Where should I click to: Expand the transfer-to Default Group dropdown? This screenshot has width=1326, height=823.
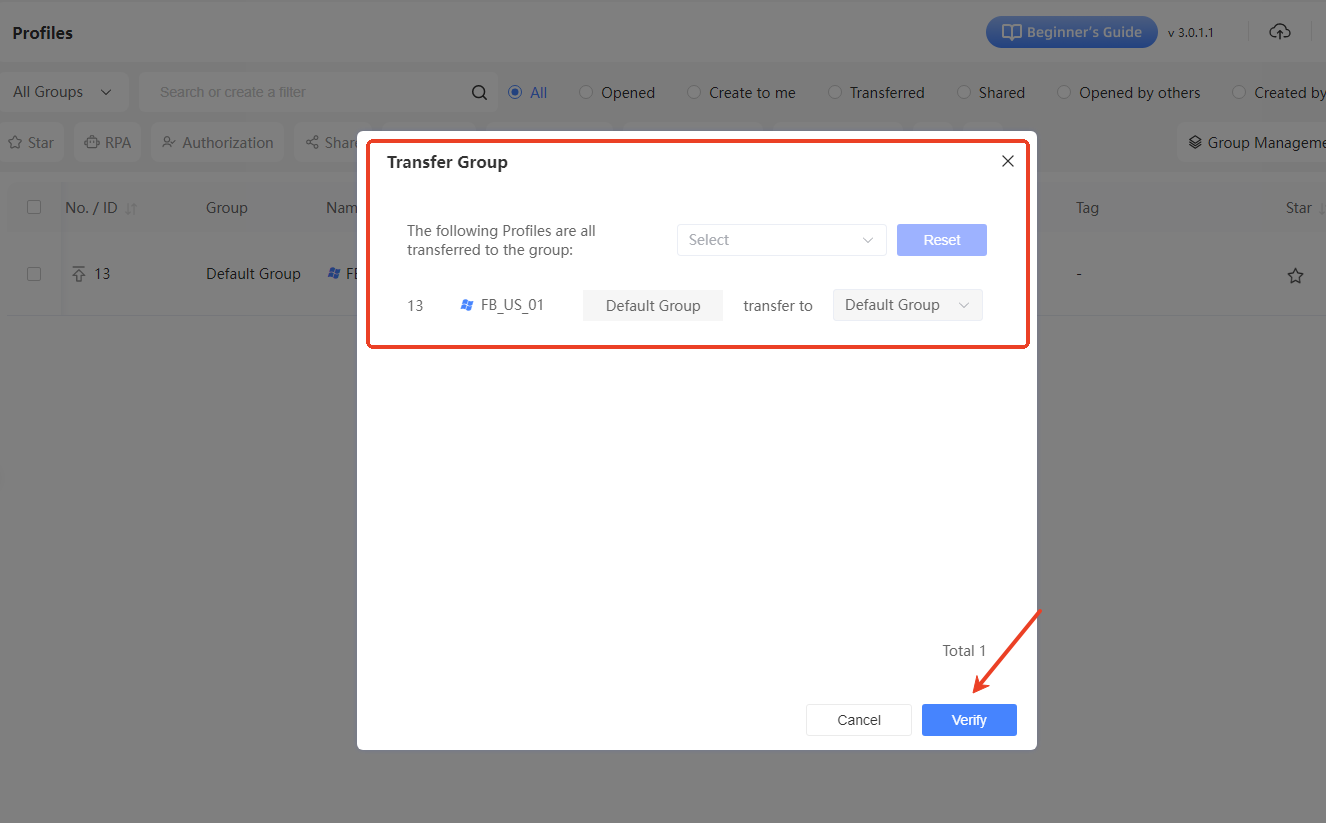[907, 305]
